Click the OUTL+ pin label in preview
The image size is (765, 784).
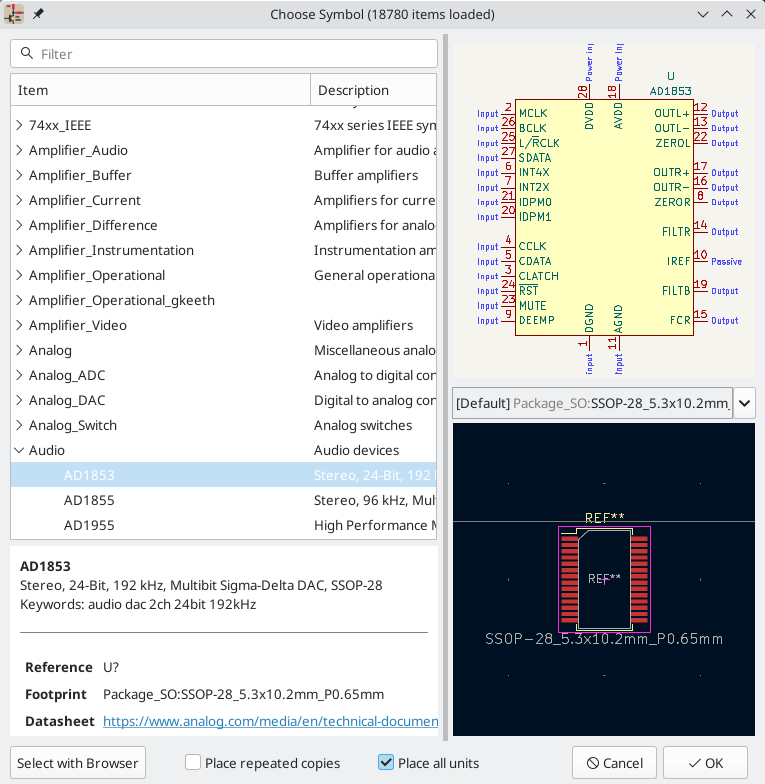[x=672, y=113]
